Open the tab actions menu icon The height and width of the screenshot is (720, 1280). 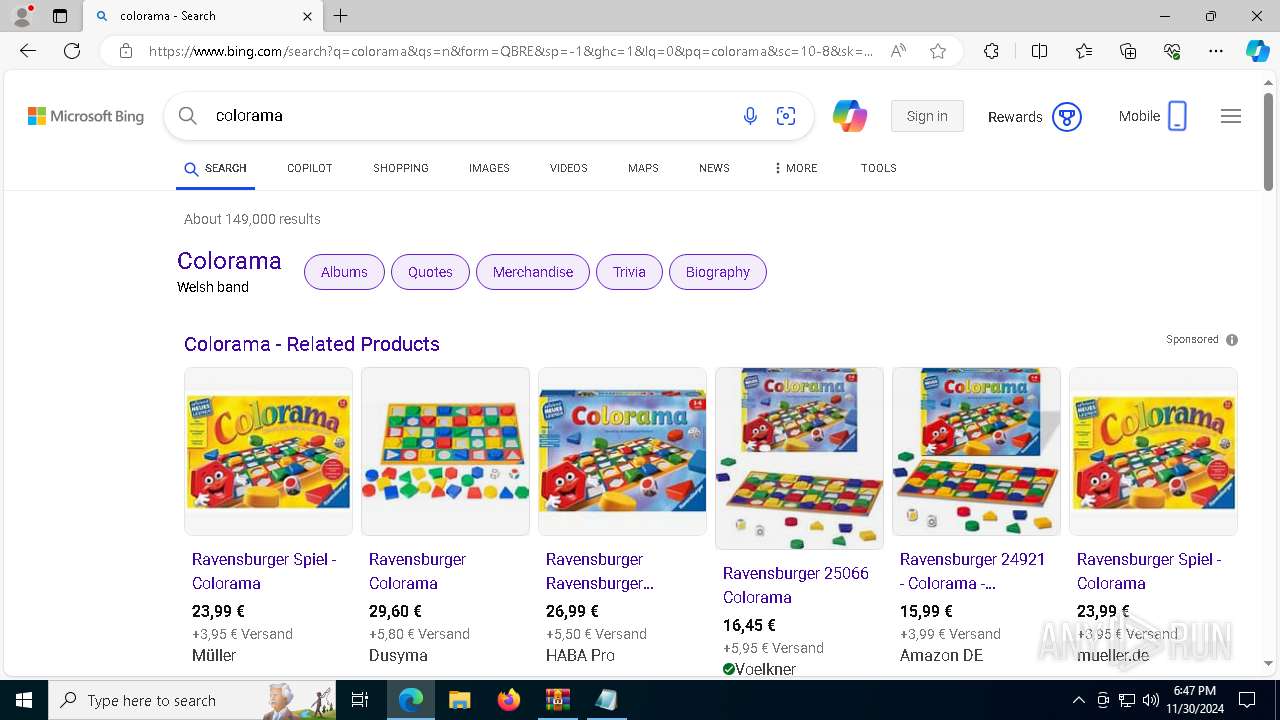pyautogui.click(x=60, y=16)
